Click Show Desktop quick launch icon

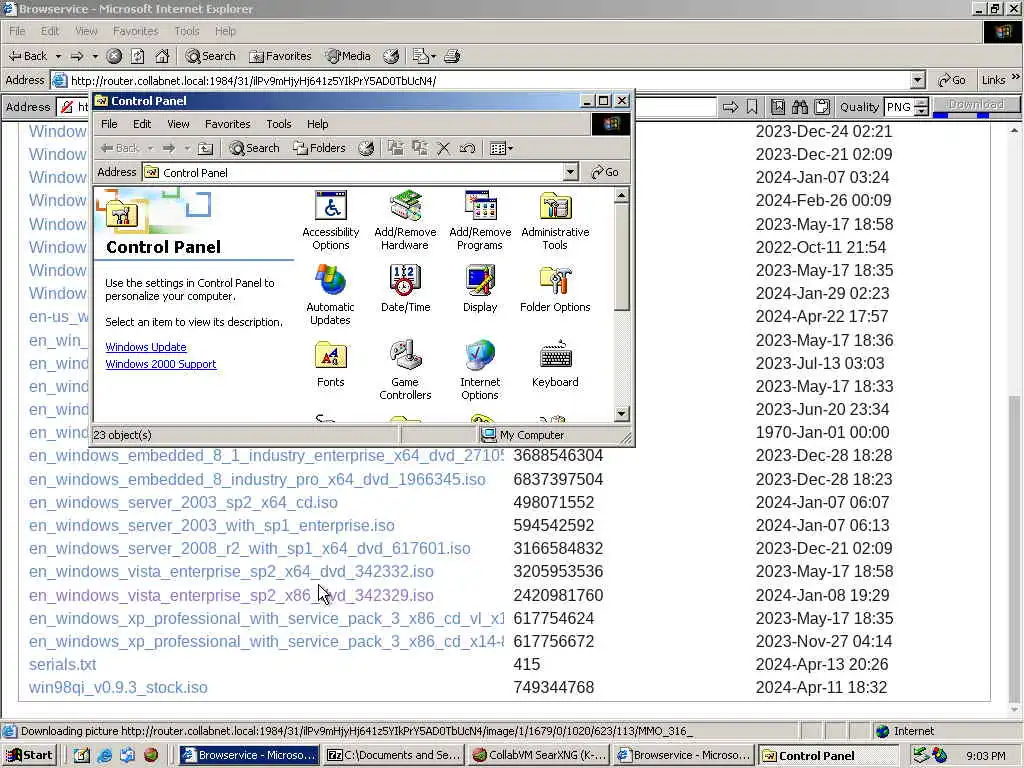click(81, 756)
